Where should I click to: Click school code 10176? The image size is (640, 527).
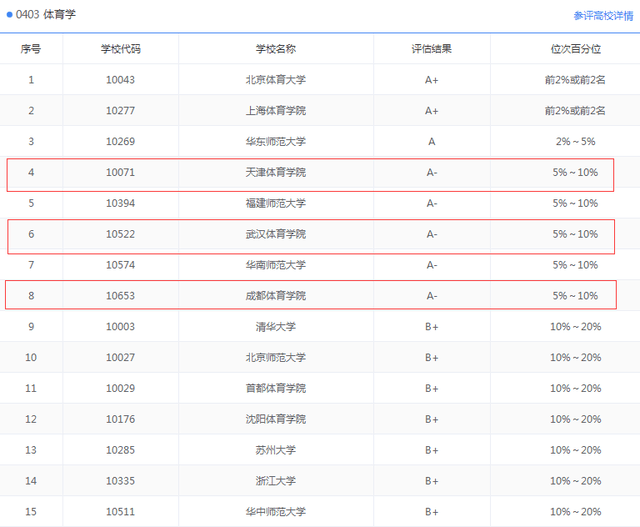coord(120,419)
